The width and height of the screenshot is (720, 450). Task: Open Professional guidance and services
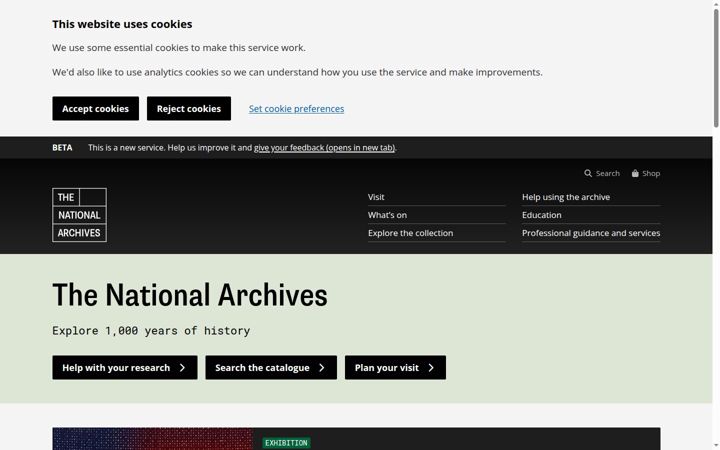pos(591,233)
